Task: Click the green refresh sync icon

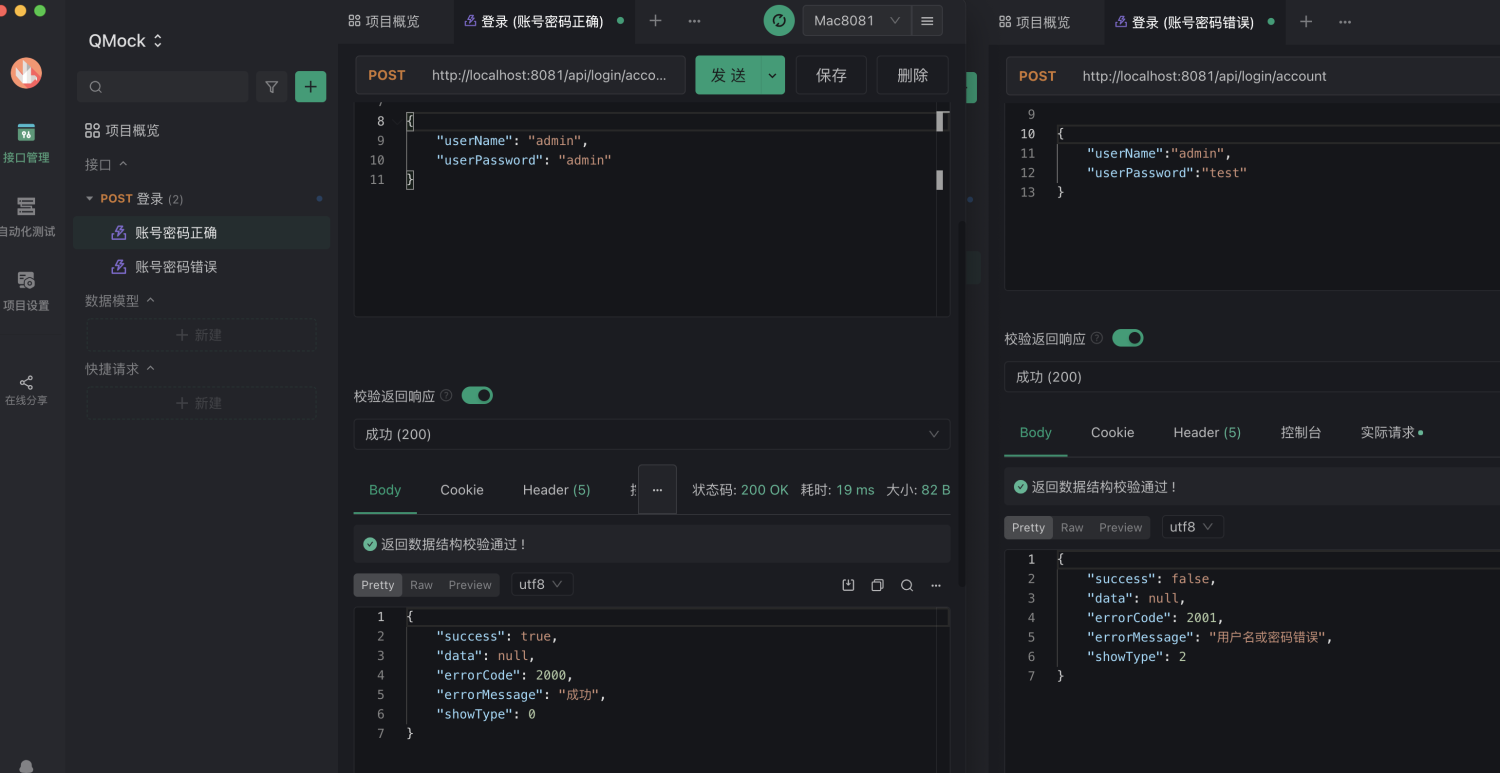Action: pos(779,21)
